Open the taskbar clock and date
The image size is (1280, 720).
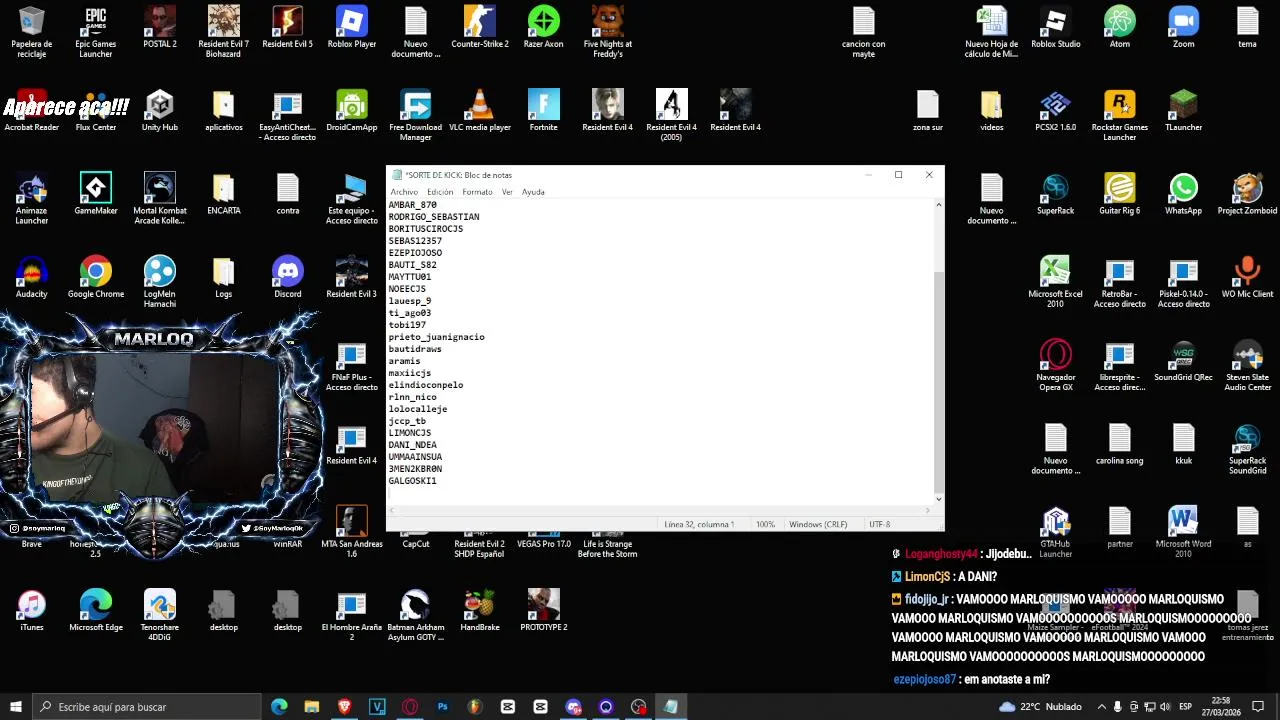1220,707
